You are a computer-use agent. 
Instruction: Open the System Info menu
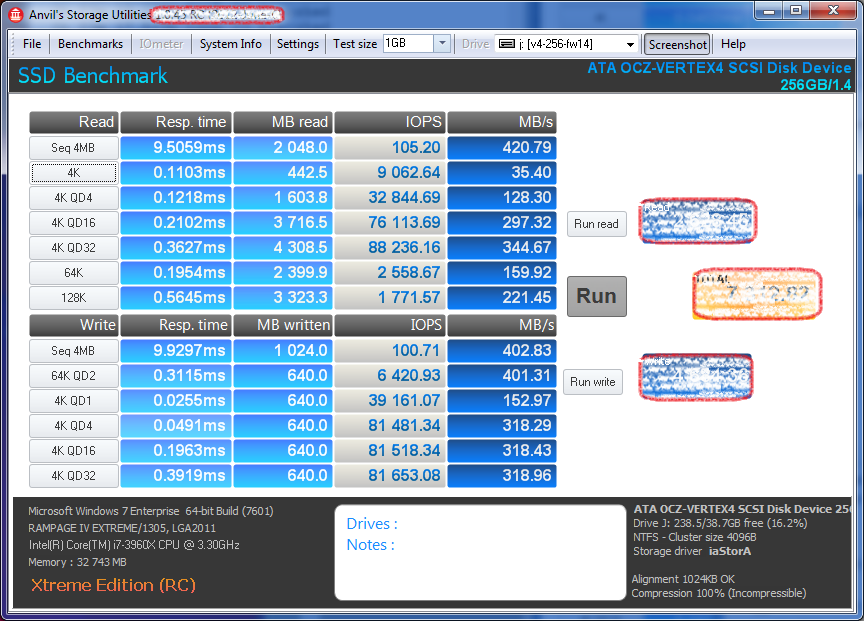[x=230, y=44]
